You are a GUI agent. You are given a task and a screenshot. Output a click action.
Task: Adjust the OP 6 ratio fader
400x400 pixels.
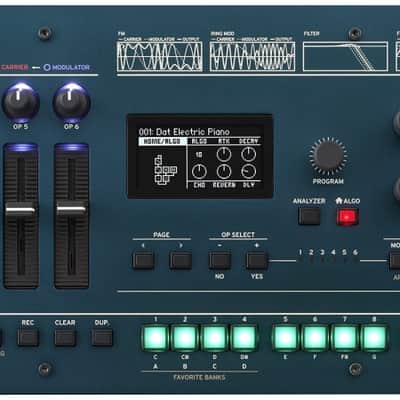click(71, 210)
